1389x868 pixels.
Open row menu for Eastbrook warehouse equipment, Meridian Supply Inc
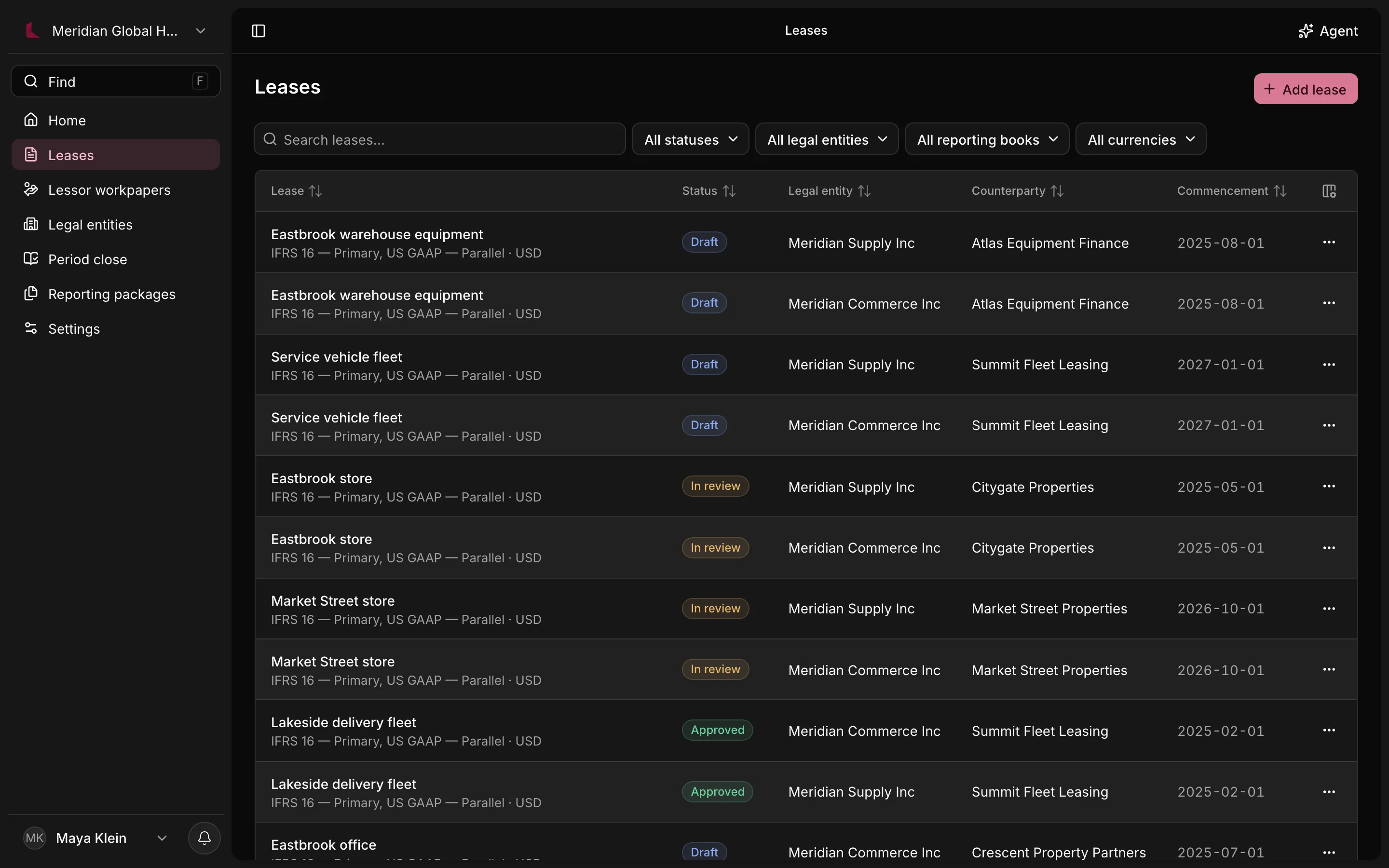1329,242
